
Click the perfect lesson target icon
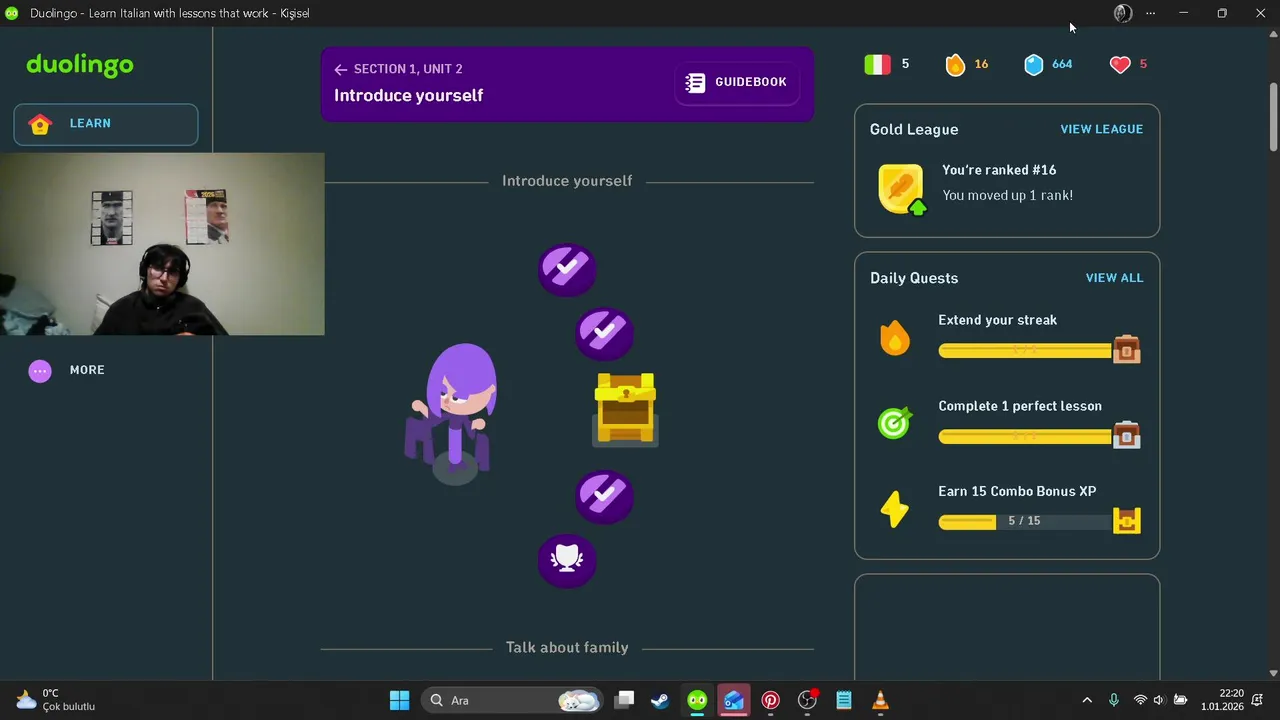tap(894, 424)
